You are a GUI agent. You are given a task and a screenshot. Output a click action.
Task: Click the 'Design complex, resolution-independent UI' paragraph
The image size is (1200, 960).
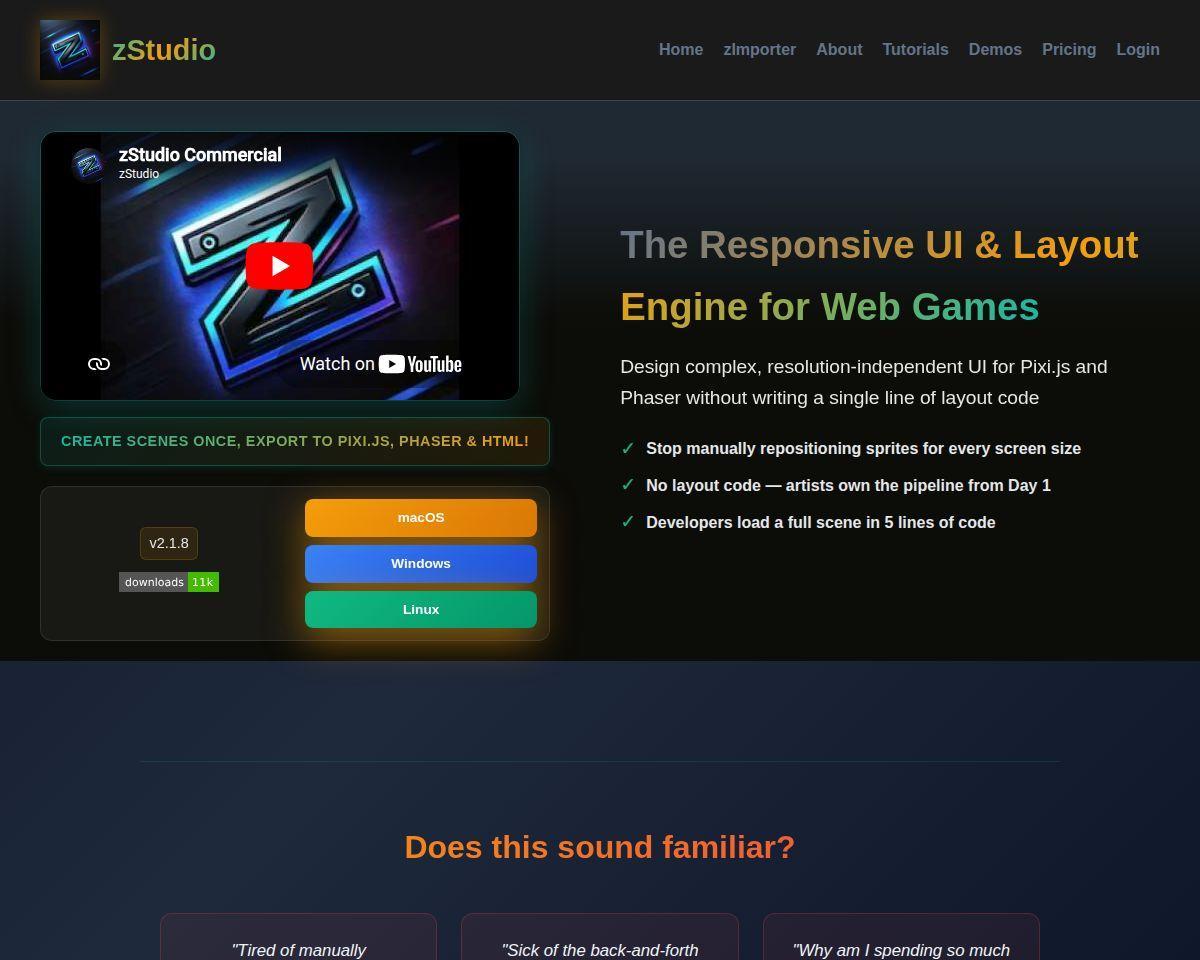coord(863,382)
